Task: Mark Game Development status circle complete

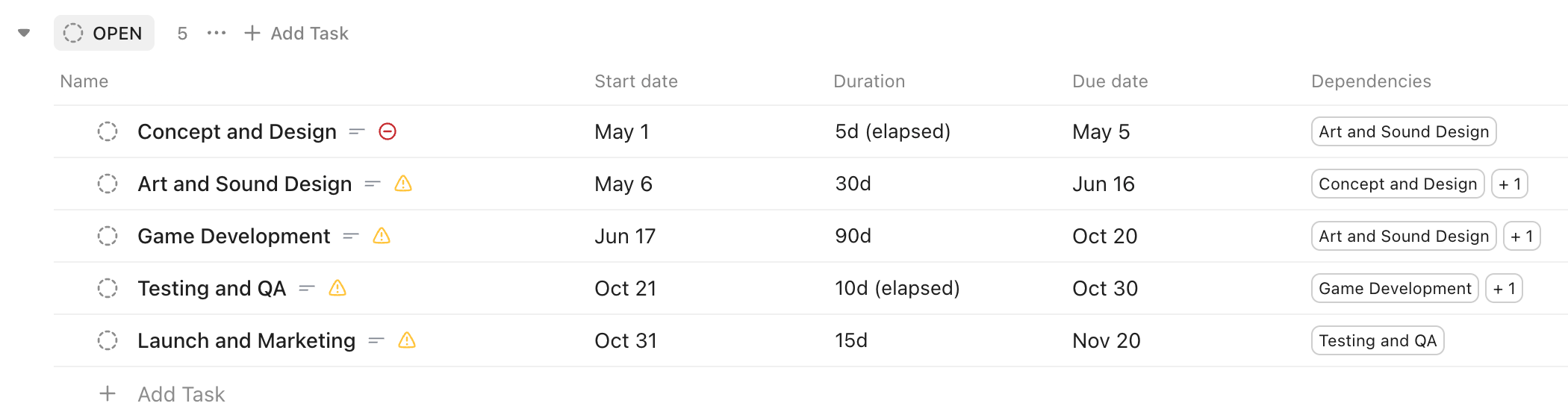Action: 108,236
